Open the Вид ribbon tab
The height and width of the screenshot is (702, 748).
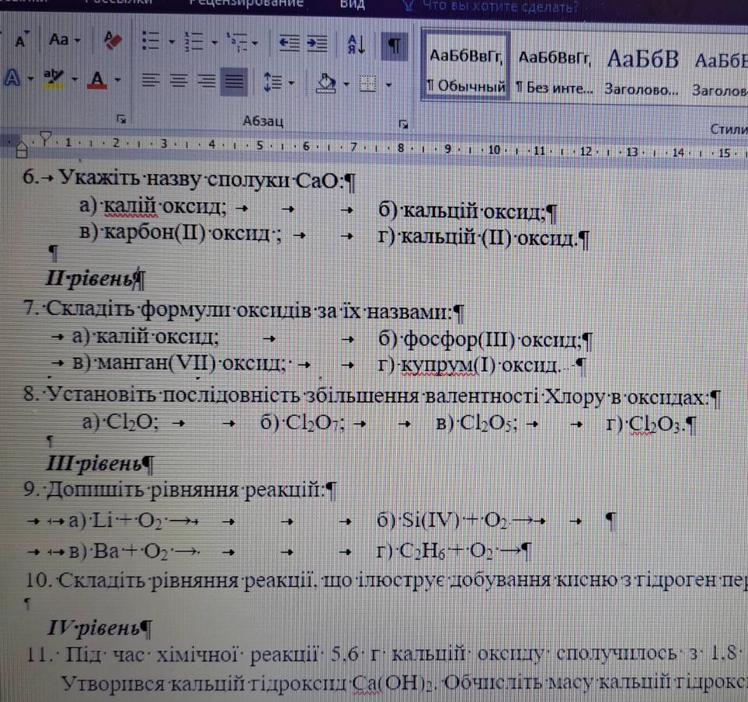point(352,5)
